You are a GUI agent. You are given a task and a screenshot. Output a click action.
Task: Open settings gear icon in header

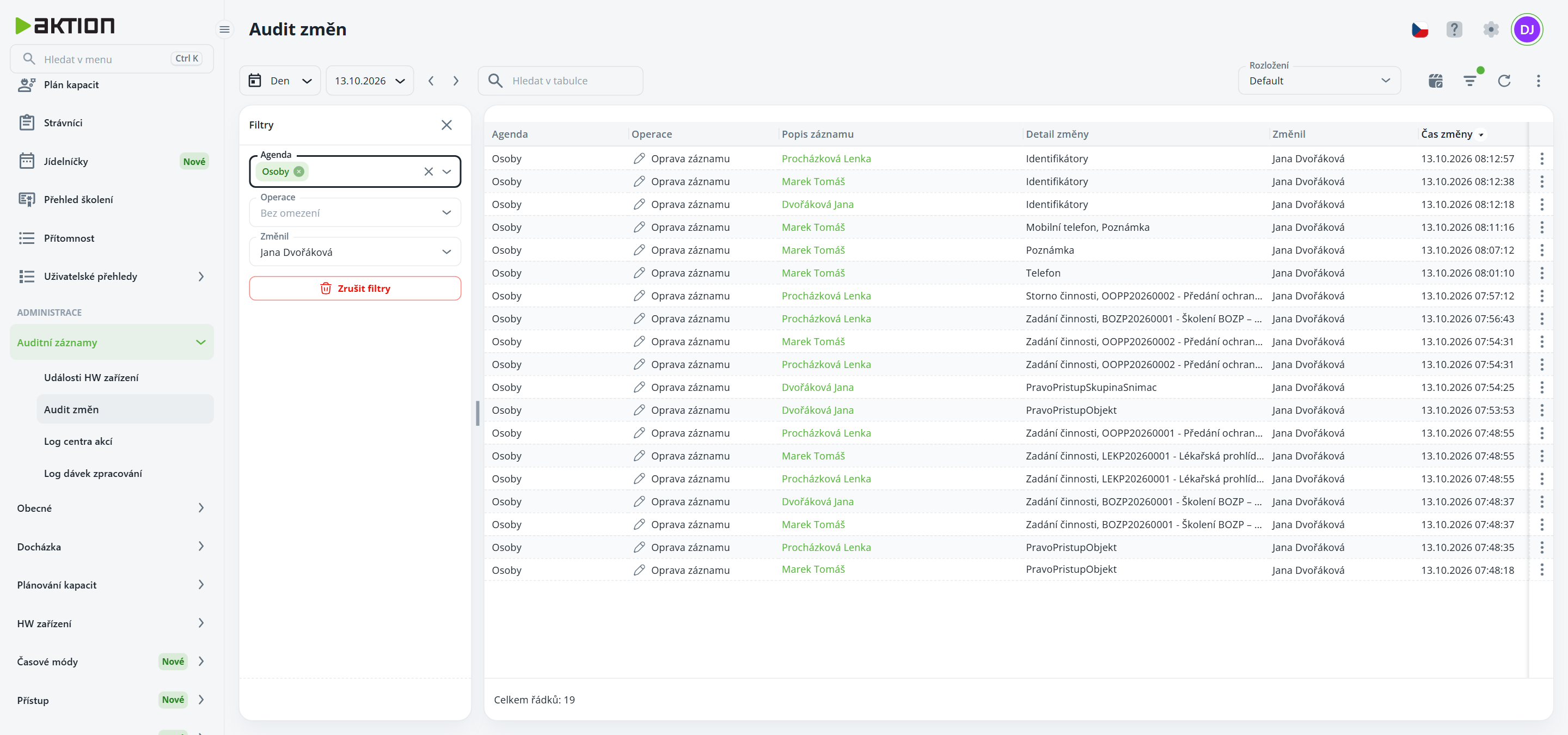(x=1491, y=29)
